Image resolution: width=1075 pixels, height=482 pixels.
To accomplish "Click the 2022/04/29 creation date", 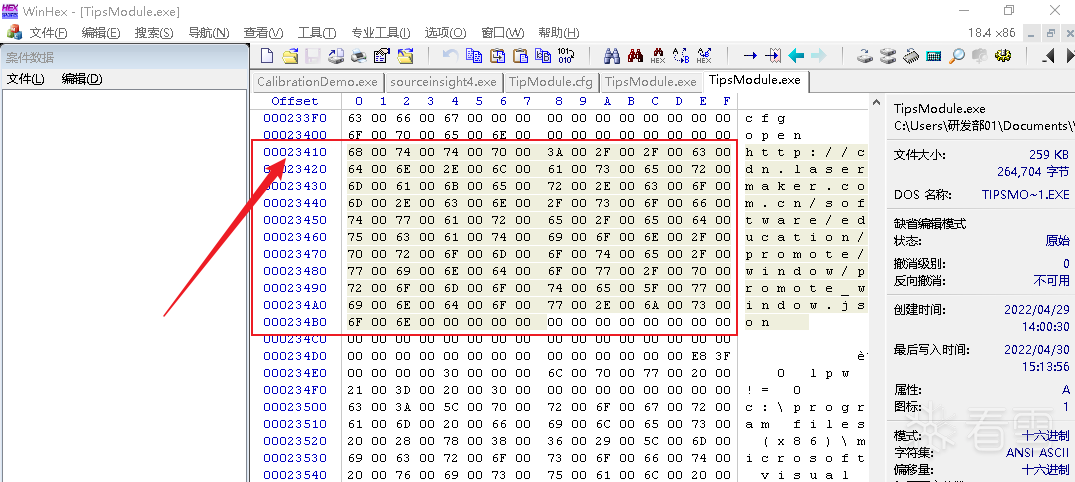I will pos(1037,310).
